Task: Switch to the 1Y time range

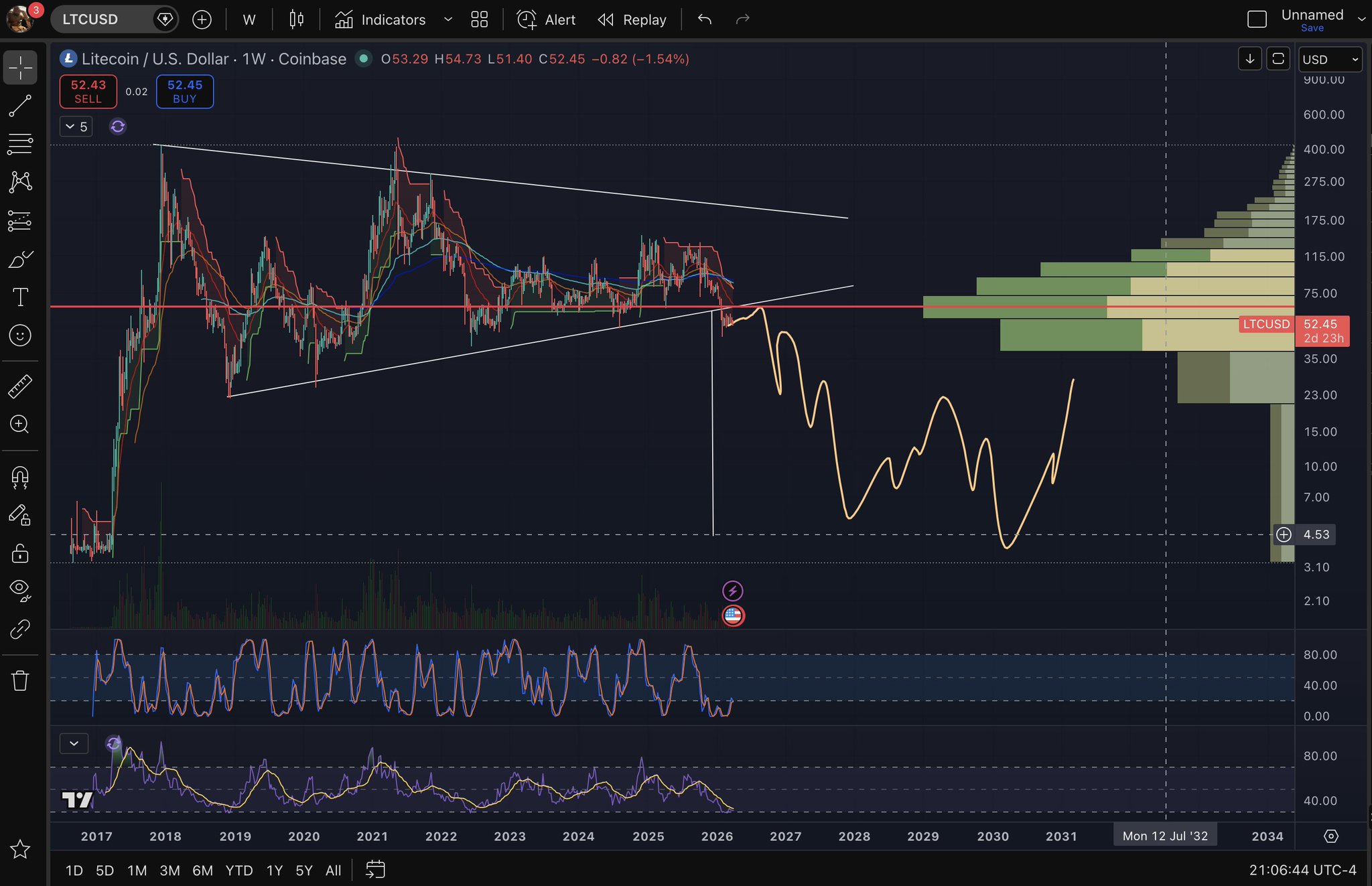Action: point(274,870)
